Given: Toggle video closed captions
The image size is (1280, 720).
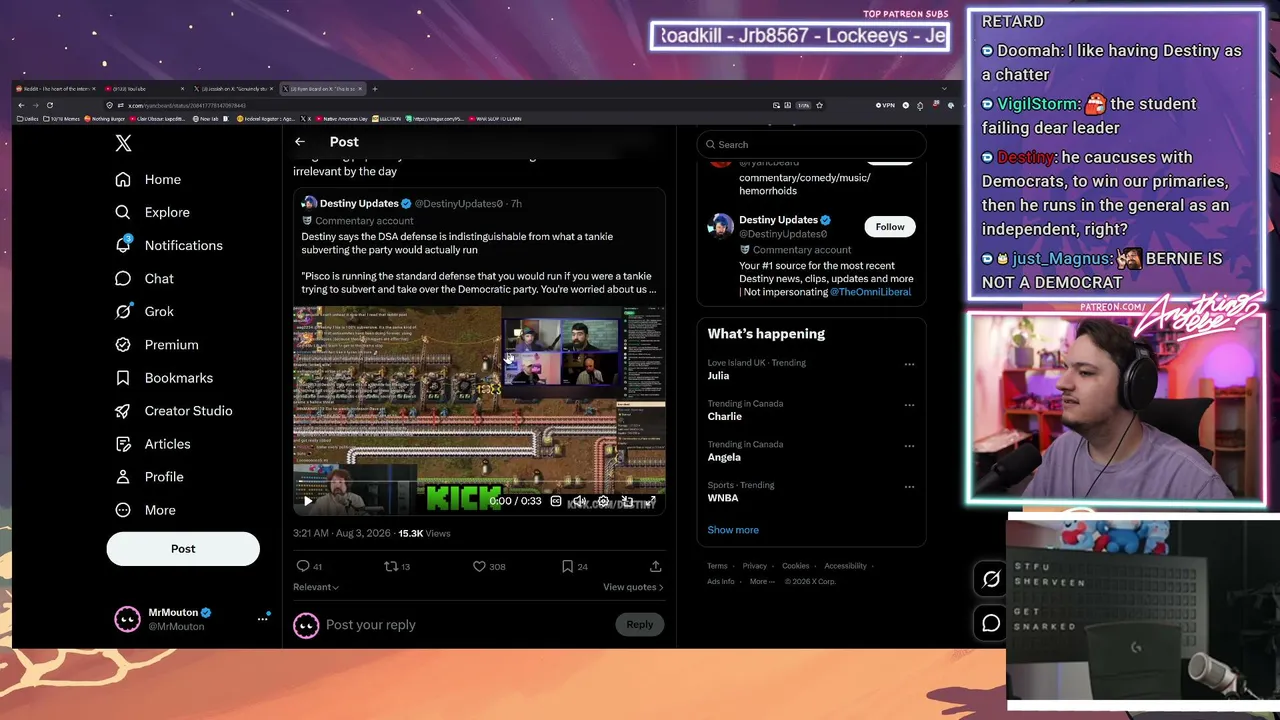Looking at the screenshot, I should 556,501.
